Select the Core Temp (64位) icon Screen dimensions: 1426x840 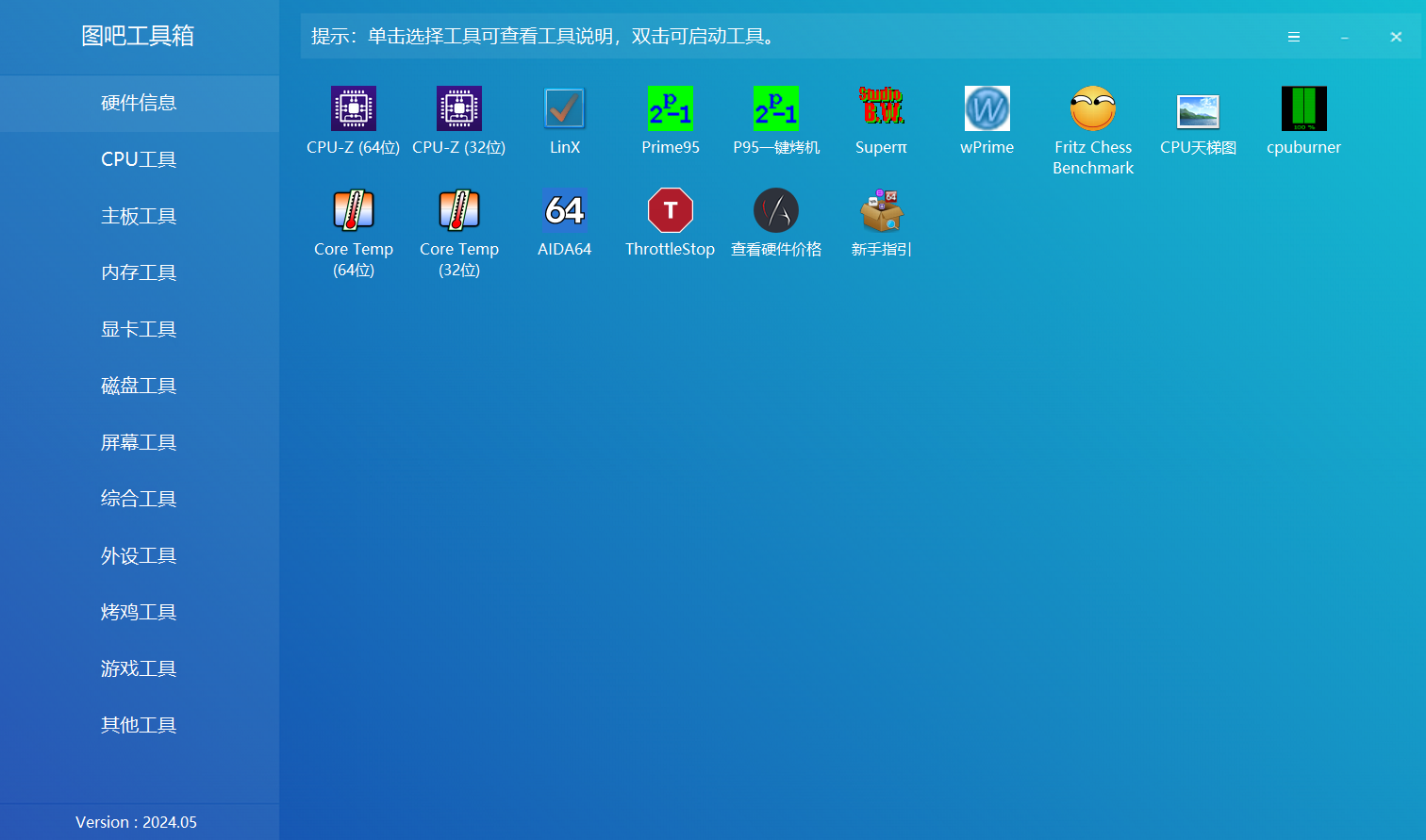coord(354,210)
